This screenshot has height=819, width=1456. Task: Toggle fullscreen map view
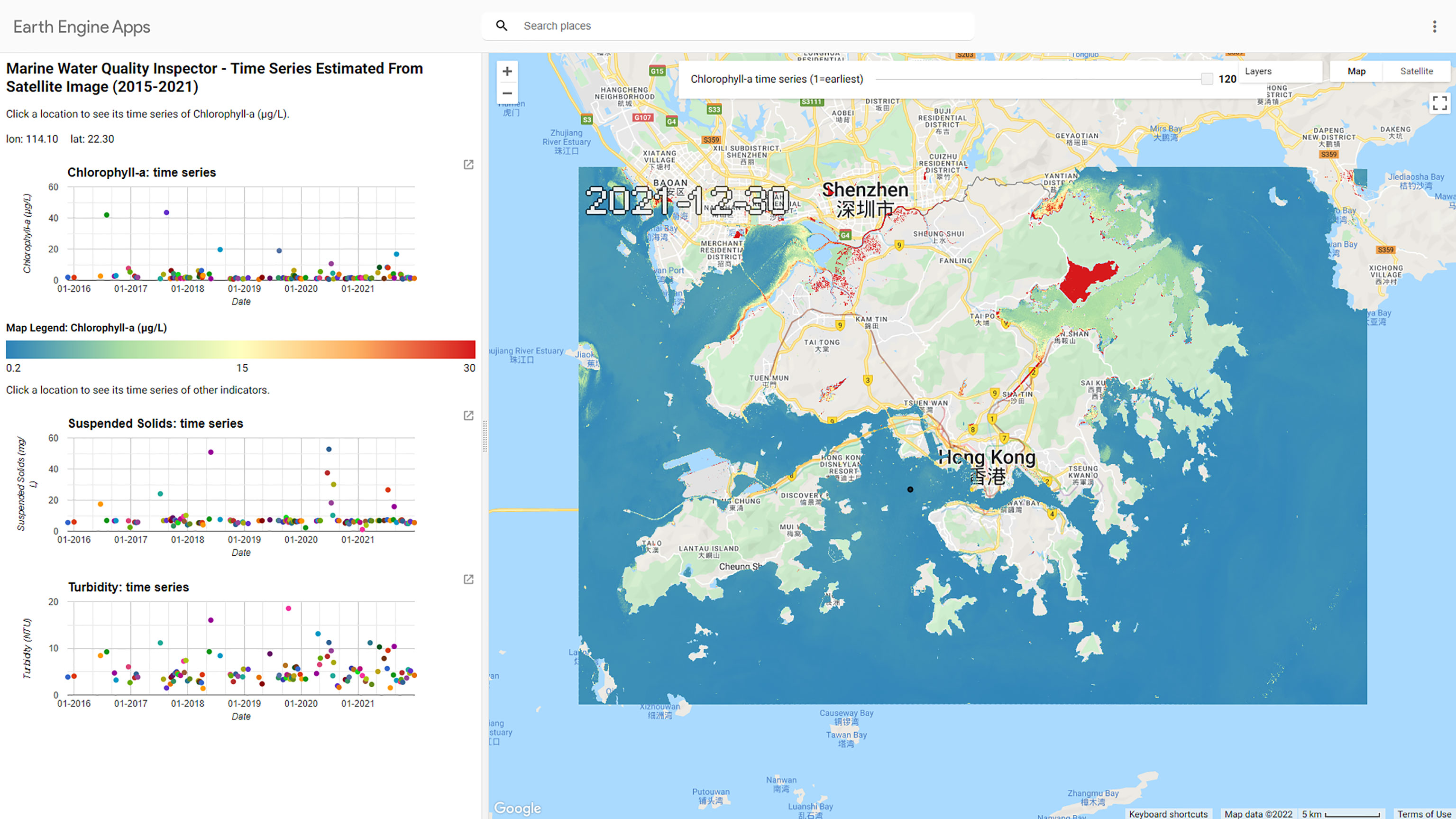pos(1439,103)
